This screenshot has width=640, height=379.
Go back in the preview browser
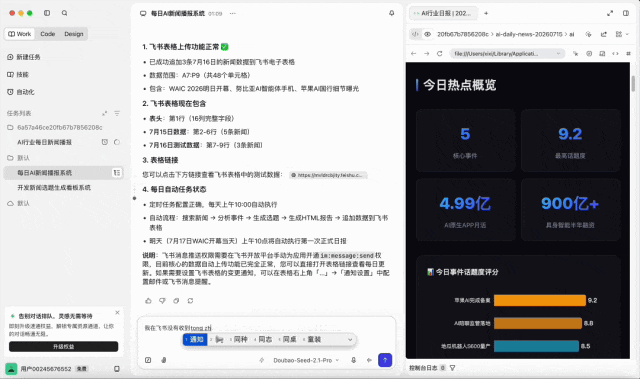pos(413,53)
